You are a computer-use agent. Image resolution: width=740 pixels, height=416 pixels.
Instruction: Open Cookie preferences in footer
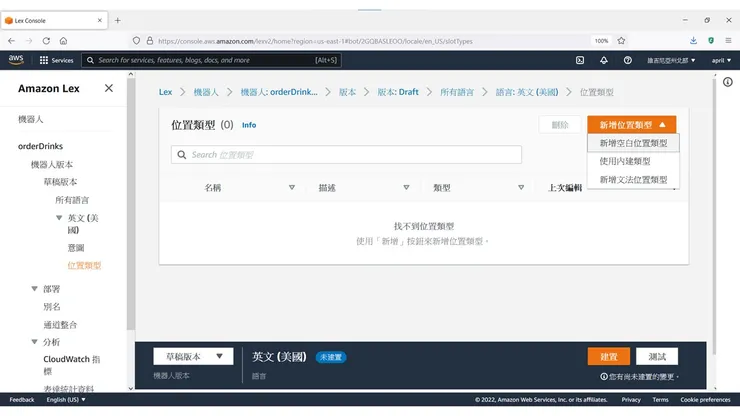point(705,399)
